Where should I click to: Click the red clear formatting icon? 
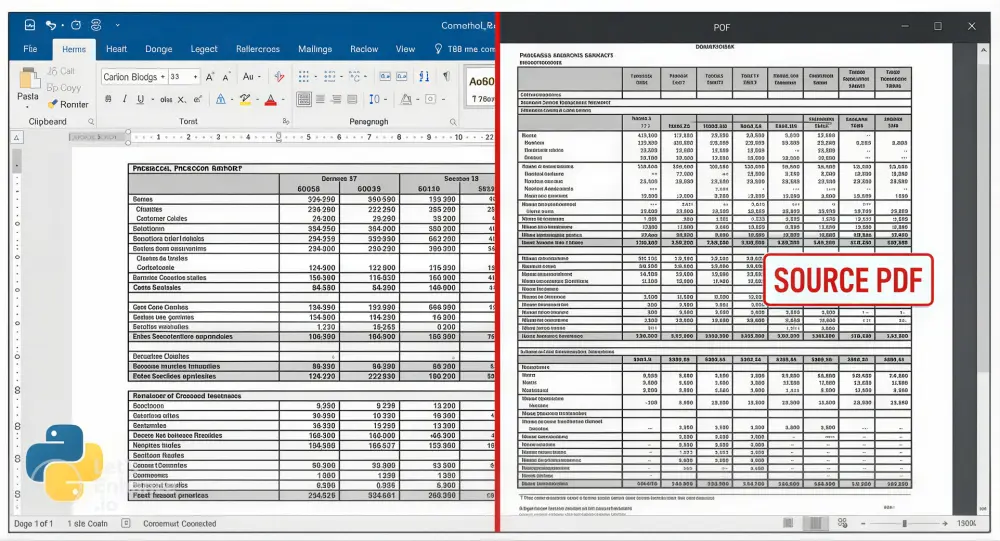[279, 77]
